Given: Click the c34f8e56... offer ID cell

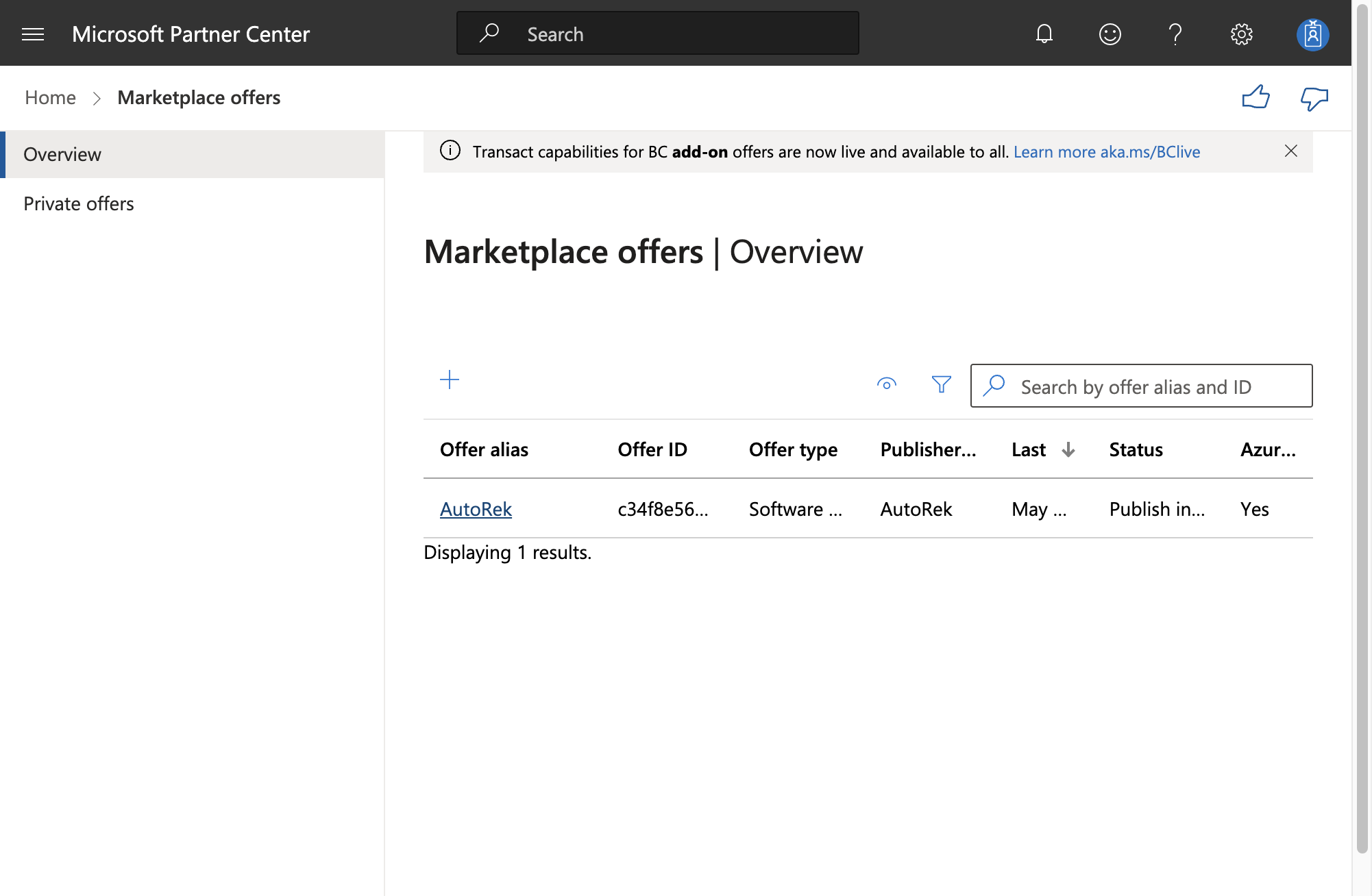Looking at the screenshot, I should coord(663,509).
